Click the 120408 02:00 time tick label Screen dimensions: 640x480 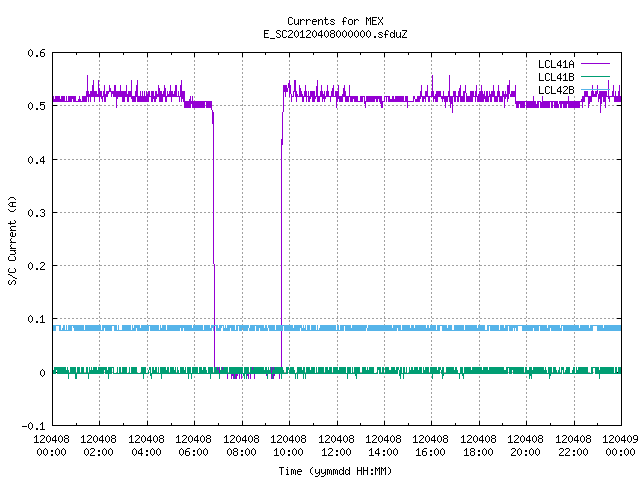98,446
